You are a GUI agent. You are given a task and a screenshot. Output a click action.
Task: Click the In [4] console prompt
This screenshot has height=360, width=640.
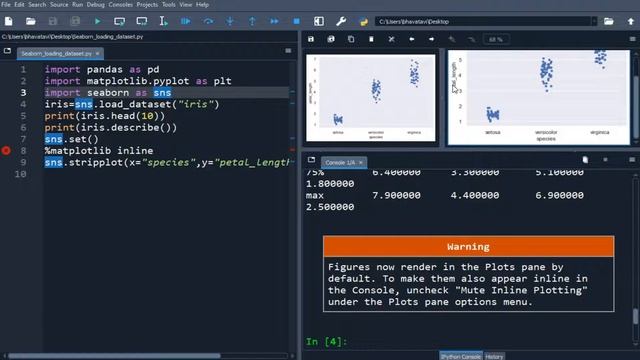(x=327, y=342)
